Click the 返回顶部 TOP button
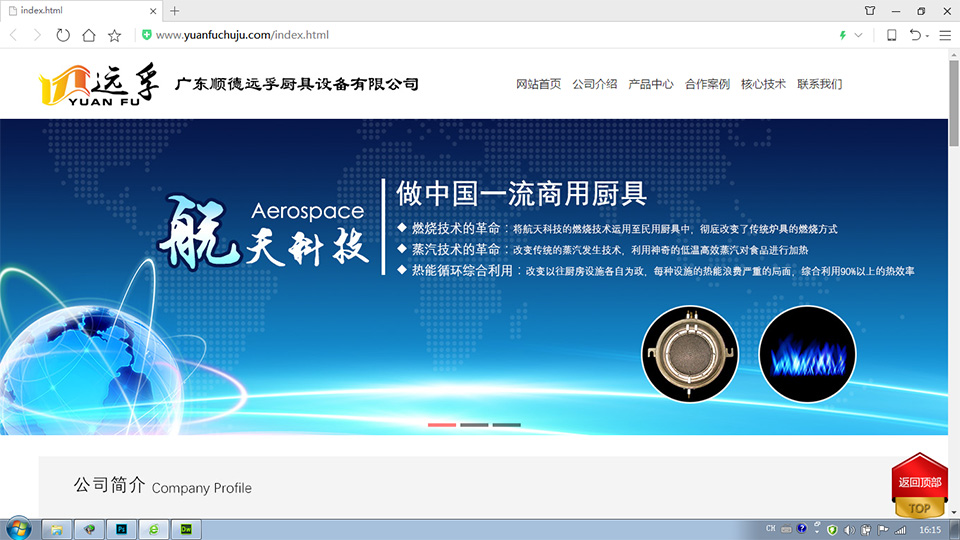This screenshot has width=960, height=540. 919,487
